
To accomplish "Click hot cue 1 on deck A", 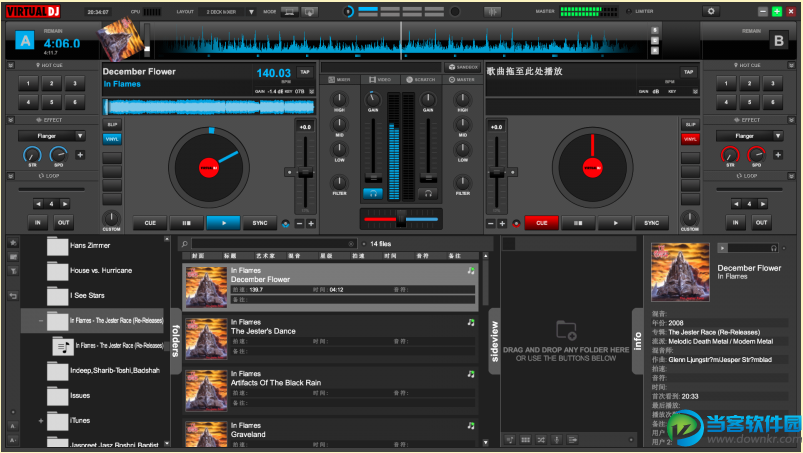I will (28, 83).
